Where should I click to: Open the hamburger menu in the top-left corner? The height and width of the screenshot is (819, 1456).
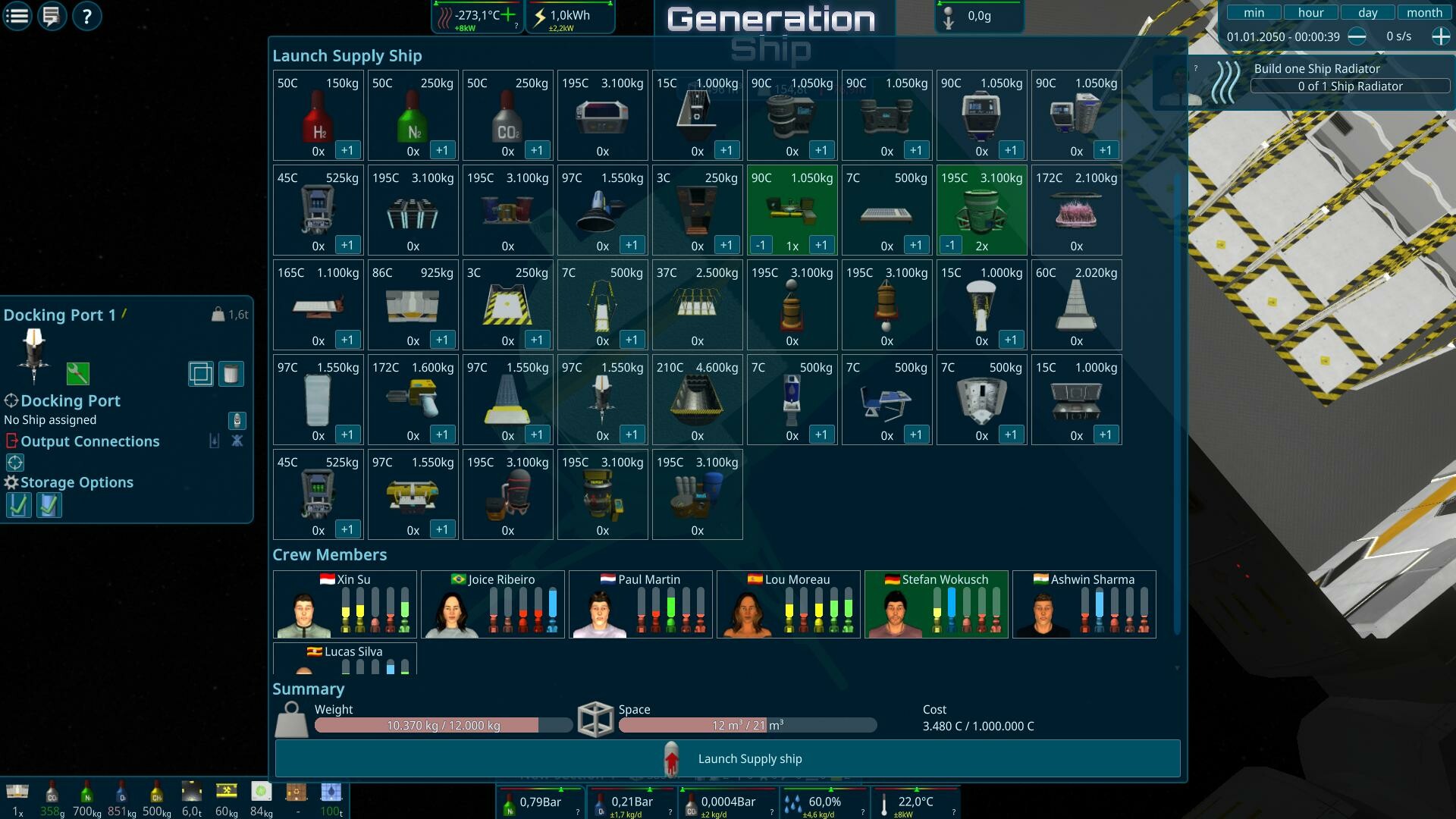(16, 16)
